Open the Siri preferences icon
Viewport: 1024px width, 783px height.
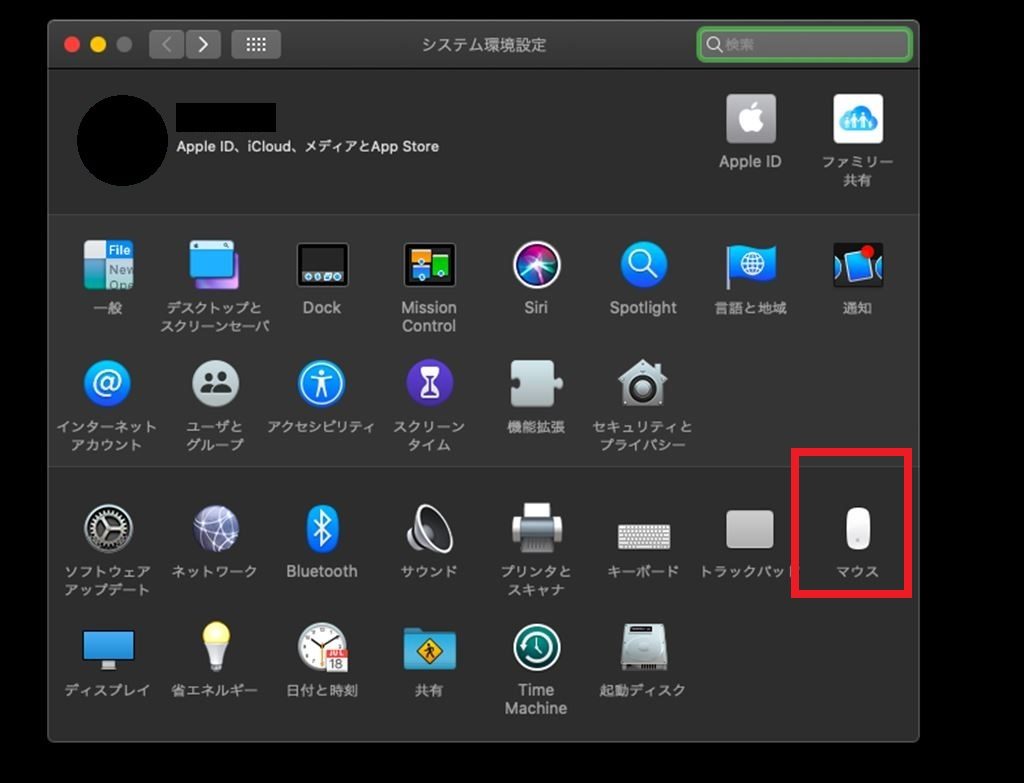(536, 266)
